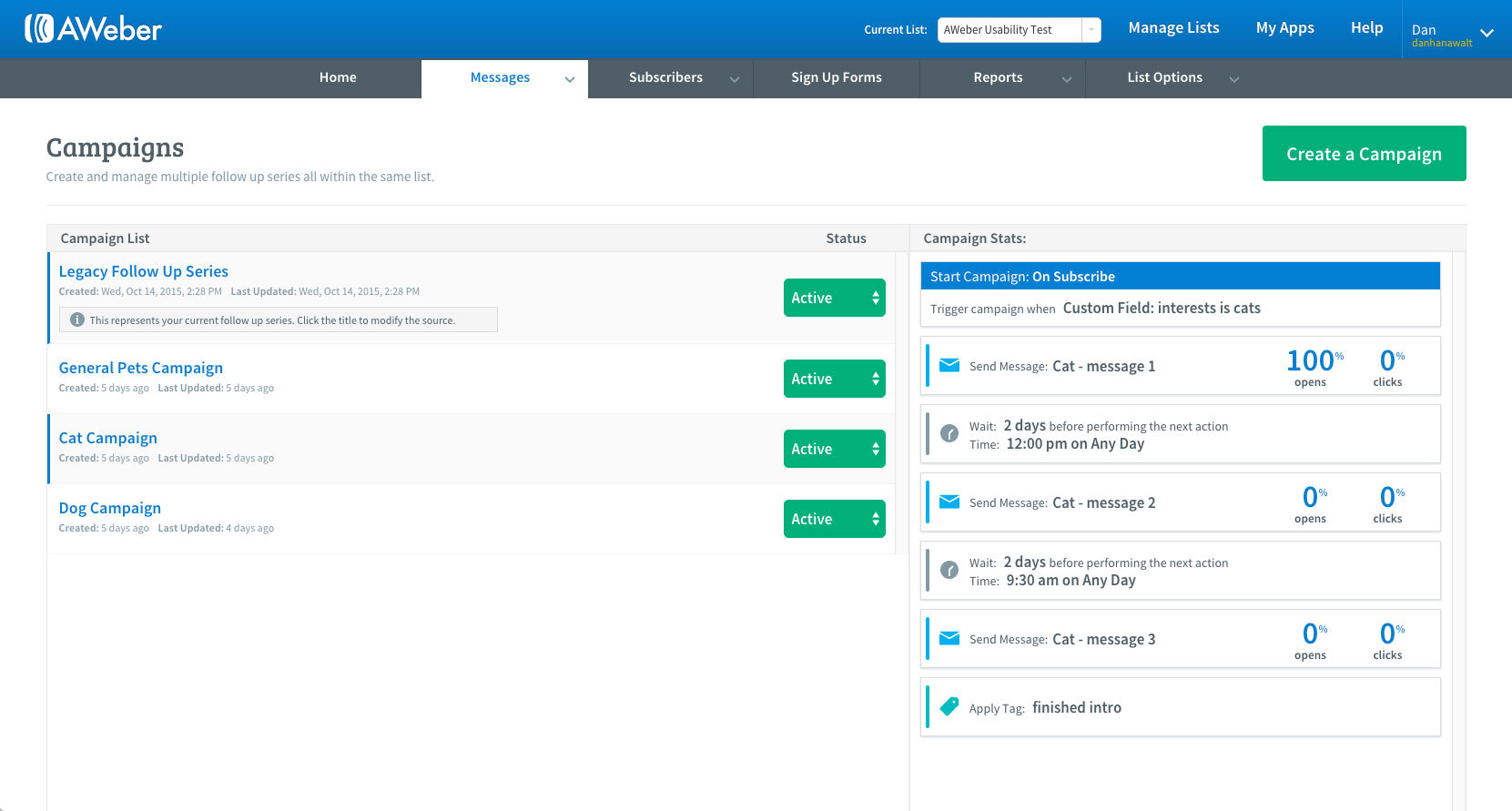The image size is (1512, 811).
Task: Click envelope icon for Cat - message 1
Action: point(949,366)
